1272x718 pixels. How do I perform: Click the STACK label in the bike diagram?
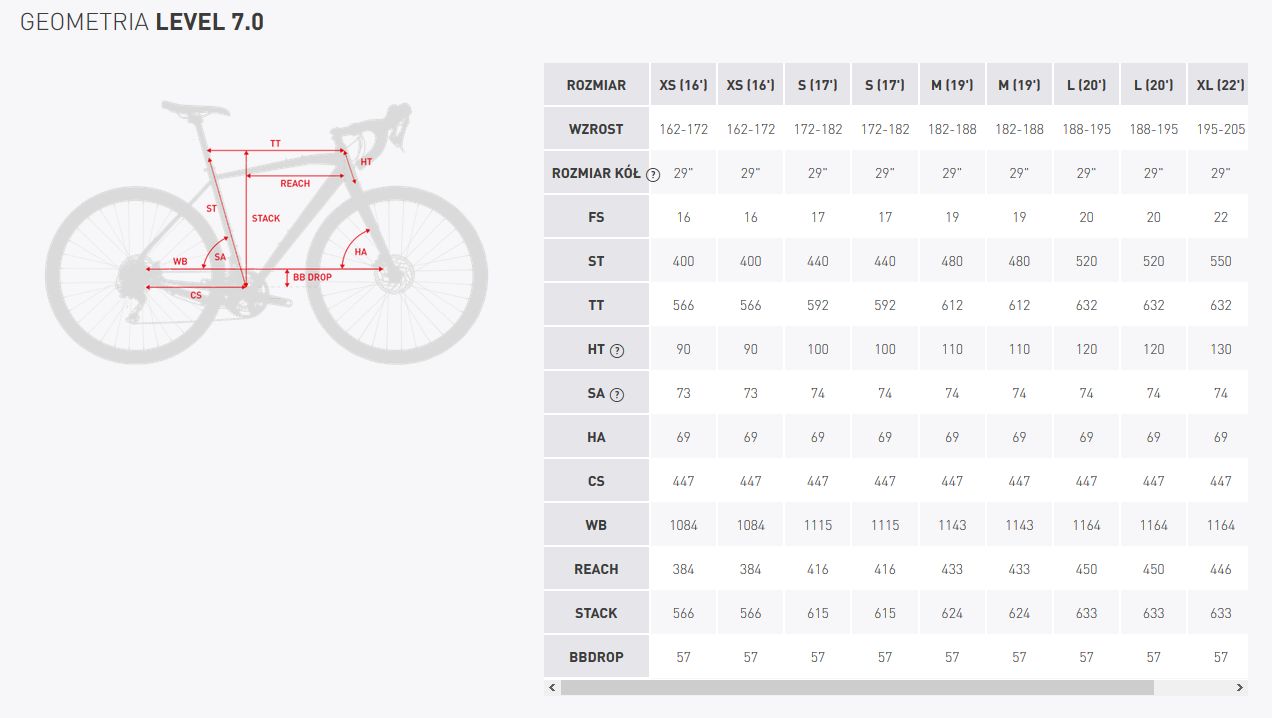tap(266, 218)
